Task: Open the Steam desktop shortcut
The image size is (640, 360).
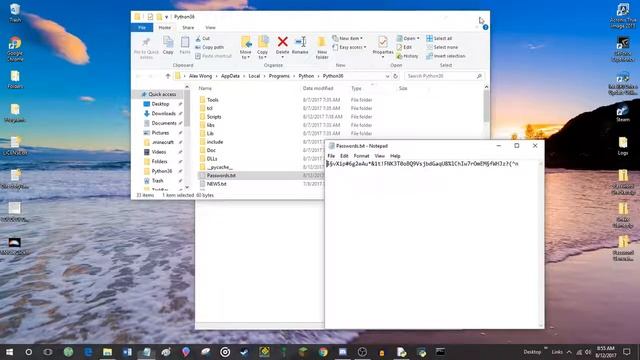Action: pyautogui.click(x=623, y=113)
